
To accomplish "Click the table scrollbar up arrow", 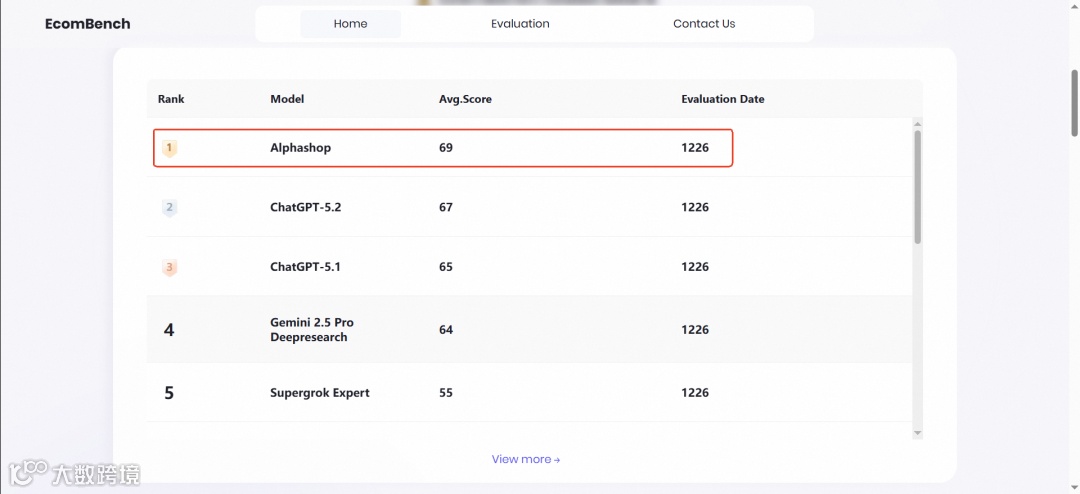I will click(917, 123).
